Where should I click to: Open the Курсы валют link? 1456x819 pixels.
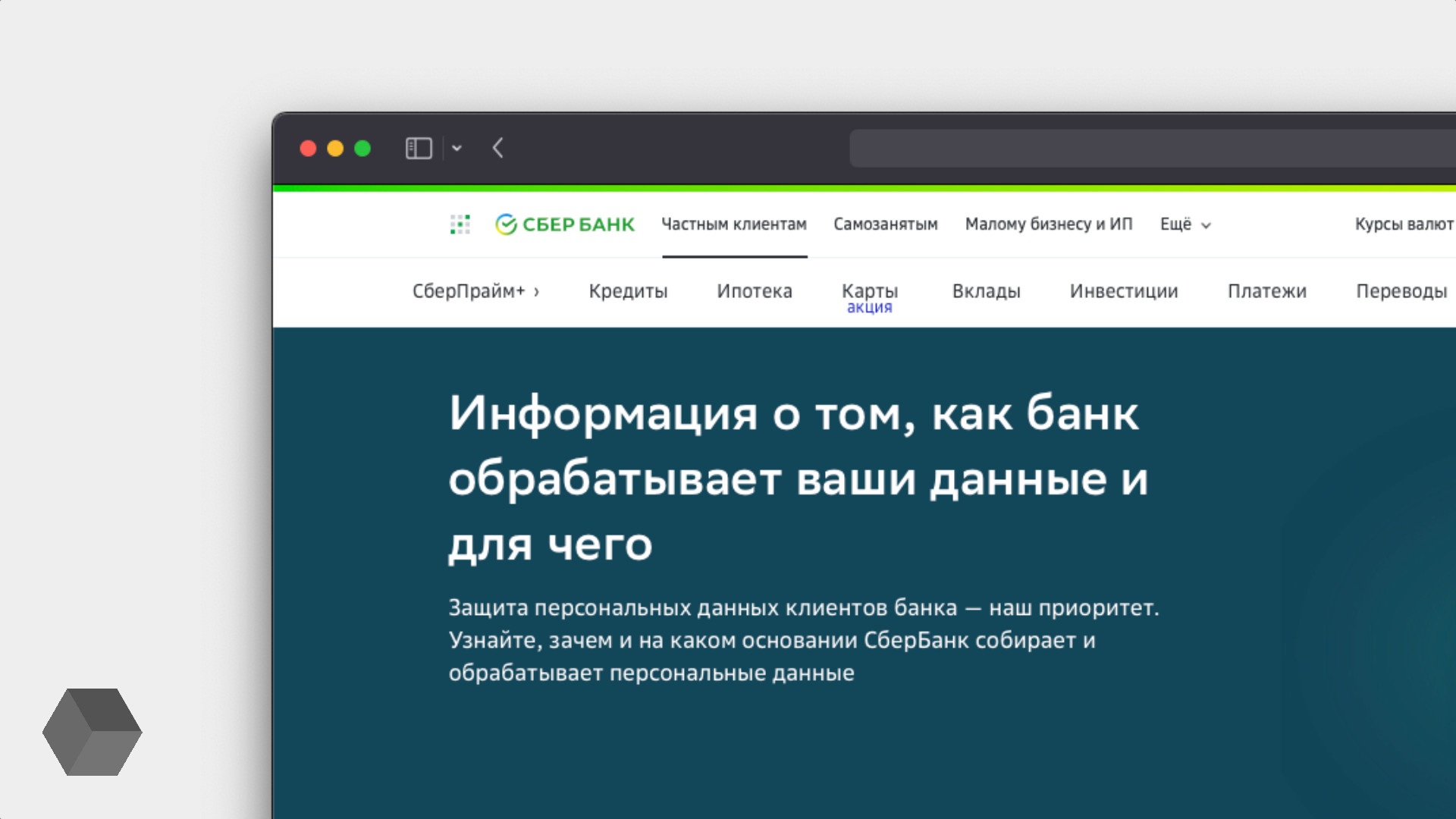[1404, 224]
